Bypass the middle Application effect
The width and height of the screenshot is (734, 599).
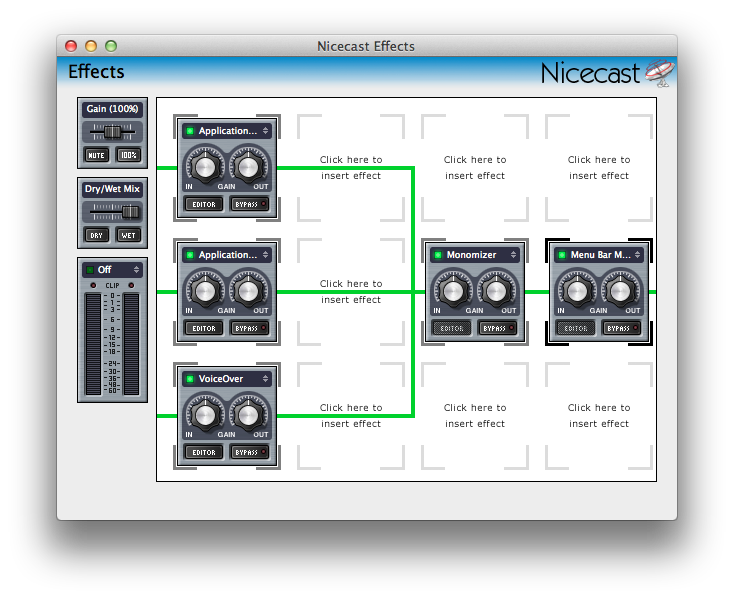point(250,328)
